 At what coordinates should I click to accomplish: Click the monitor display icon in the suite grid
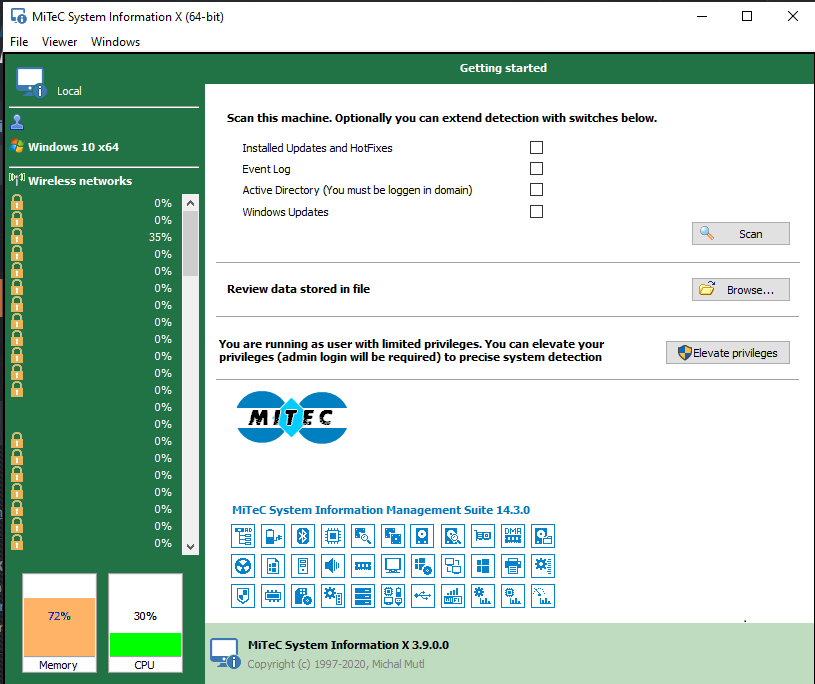pyautogui.click(x=393, y=565)
